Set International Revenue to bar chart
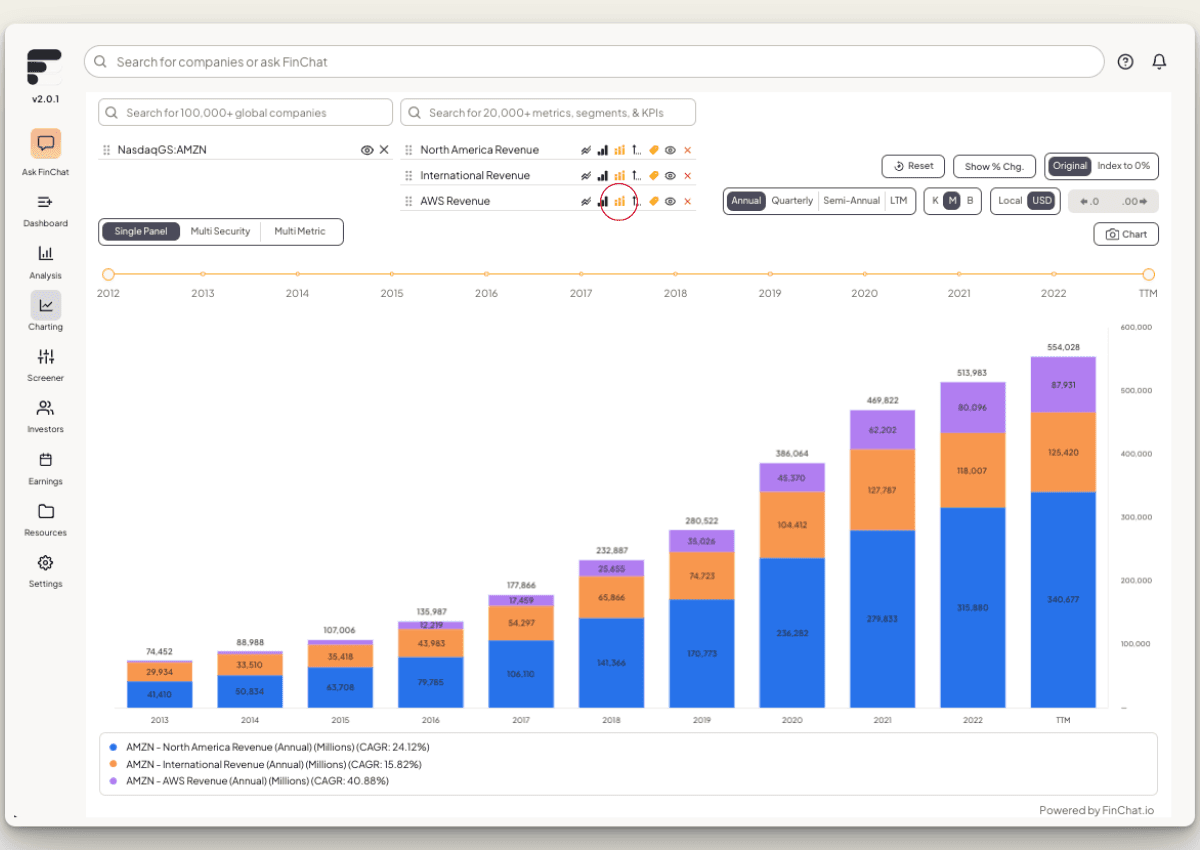Viewport: 1200px width, 850px height. pyautogui.click(x=602, y=176)
